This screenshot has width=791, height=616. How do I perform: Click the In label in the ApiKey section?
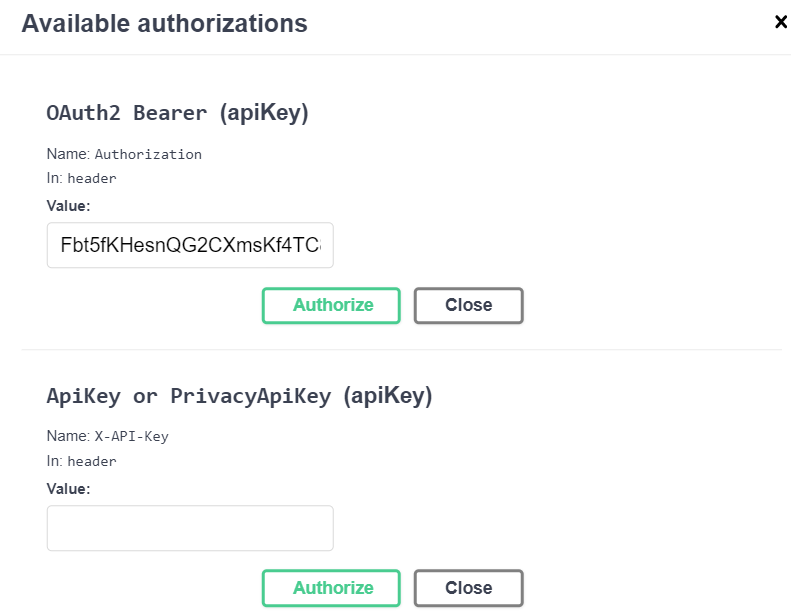pos(54,462)
